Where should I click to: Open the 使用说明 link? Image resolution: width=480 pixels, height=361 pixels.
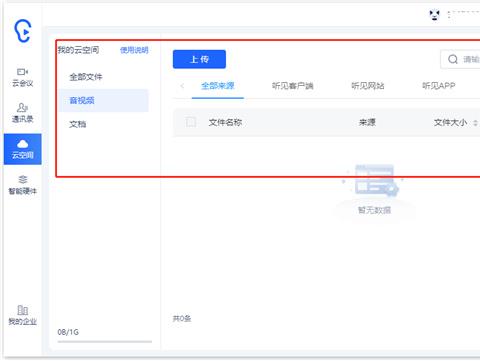tap(134, 50)
